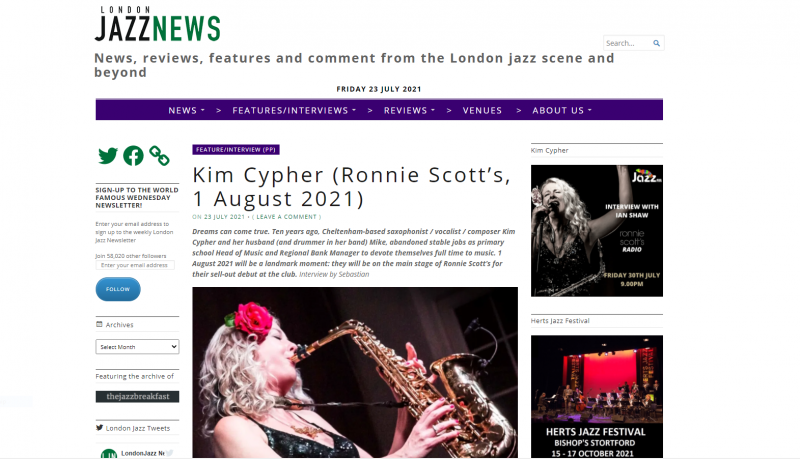Click the blue Follow button
Viewport: 800px width, 459px height.
point(118,289)
